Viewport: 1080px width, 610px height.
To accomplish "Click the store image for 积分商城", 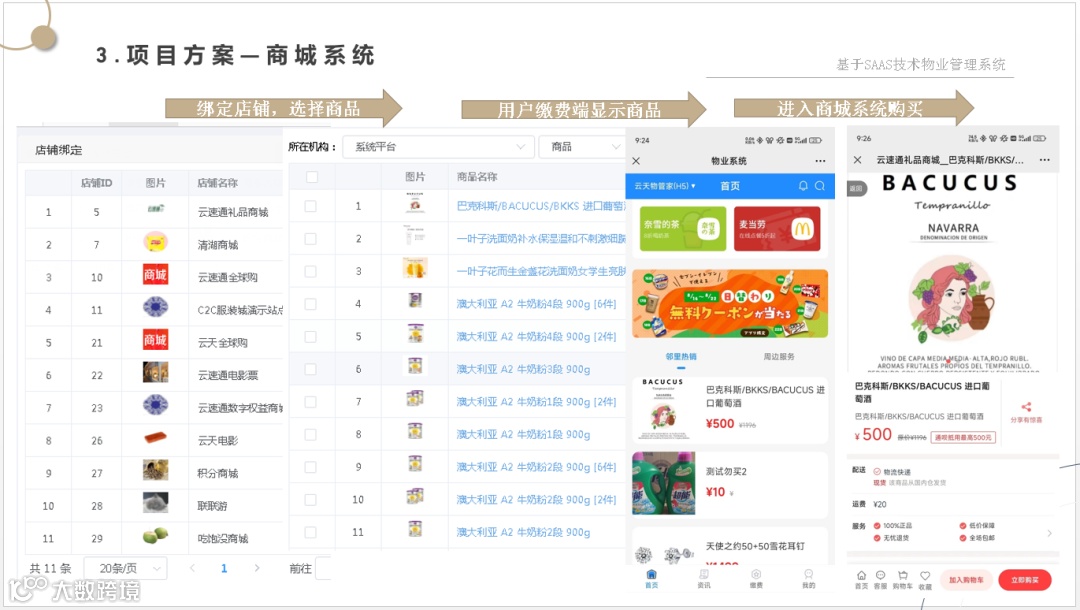I will coord(156,470).
